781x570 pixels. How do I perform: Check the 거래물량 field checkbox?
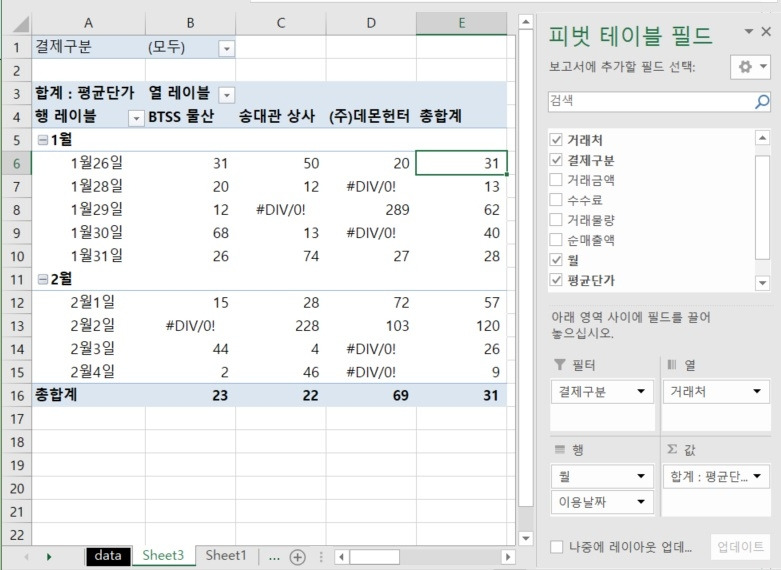coord(556,220)
